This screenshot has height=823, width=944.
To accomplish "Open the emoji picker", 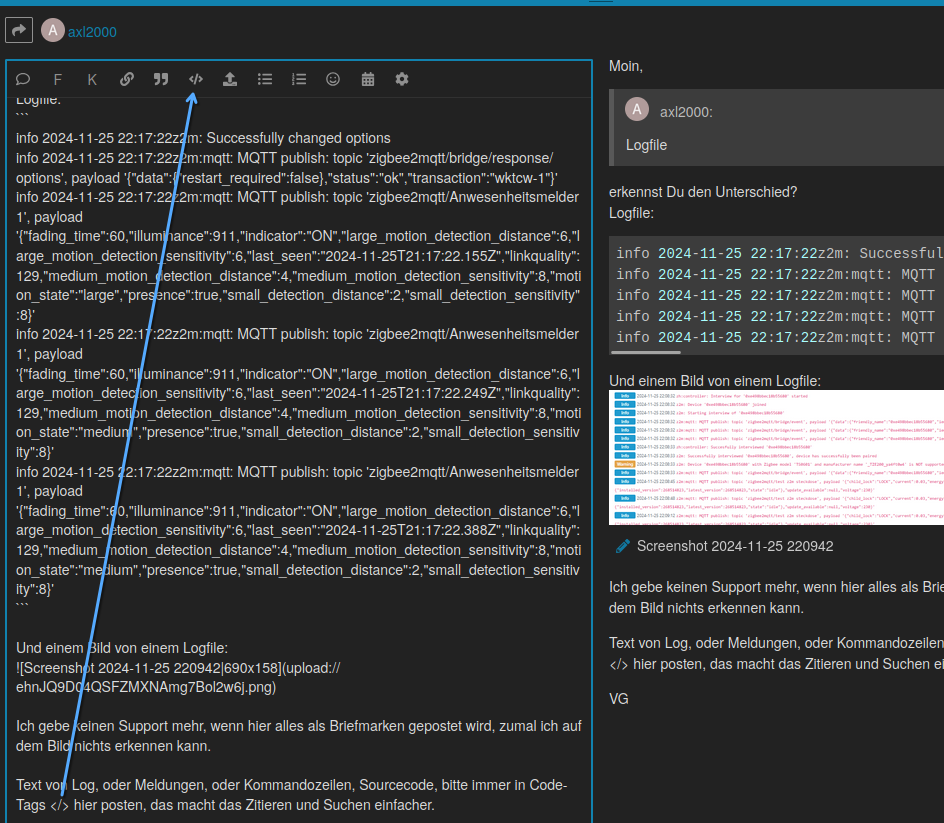I will [333, 79].
